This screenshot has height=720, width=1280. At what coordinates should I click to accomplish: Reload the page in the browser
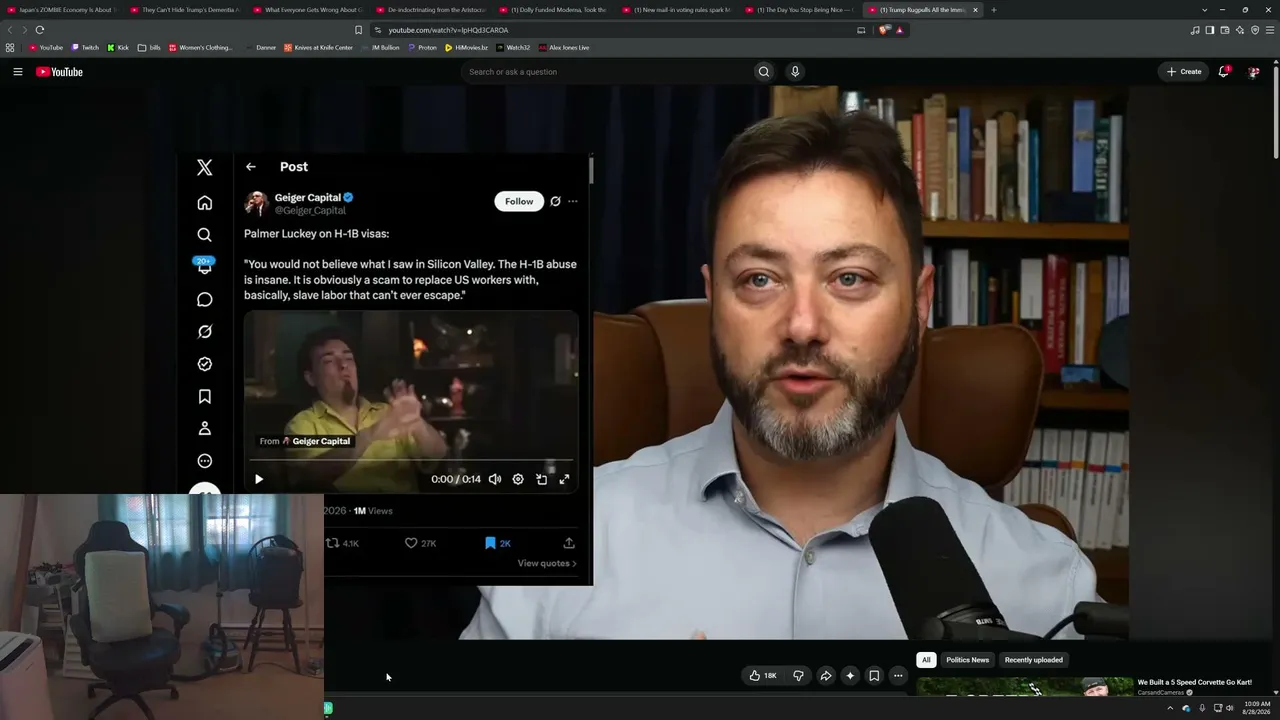pos(40,30)
